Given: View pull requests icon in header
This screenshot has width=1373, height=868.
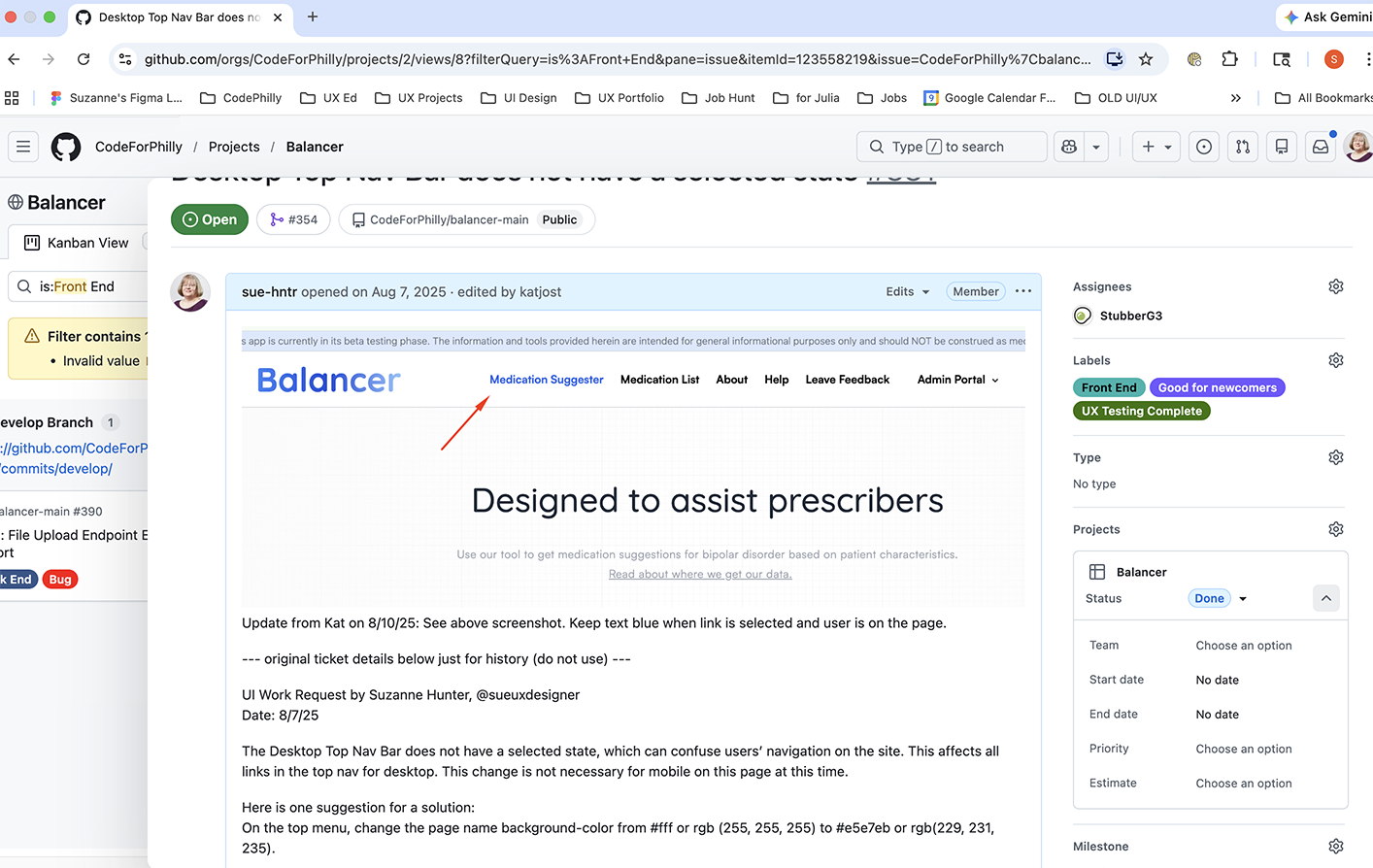Looking at the screenshot, I should coord(1243,147).
